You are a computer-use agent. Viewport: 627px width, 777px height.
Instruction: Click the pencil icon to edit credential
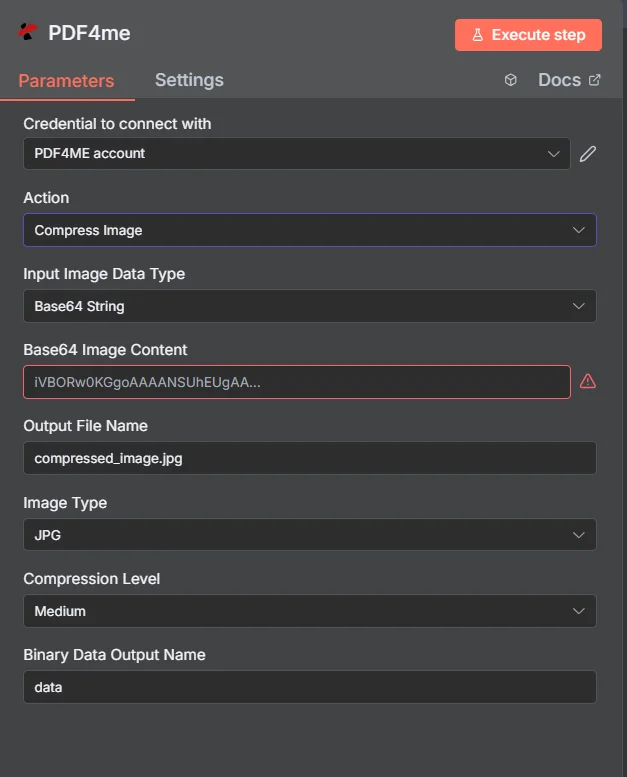click(588, 154)
